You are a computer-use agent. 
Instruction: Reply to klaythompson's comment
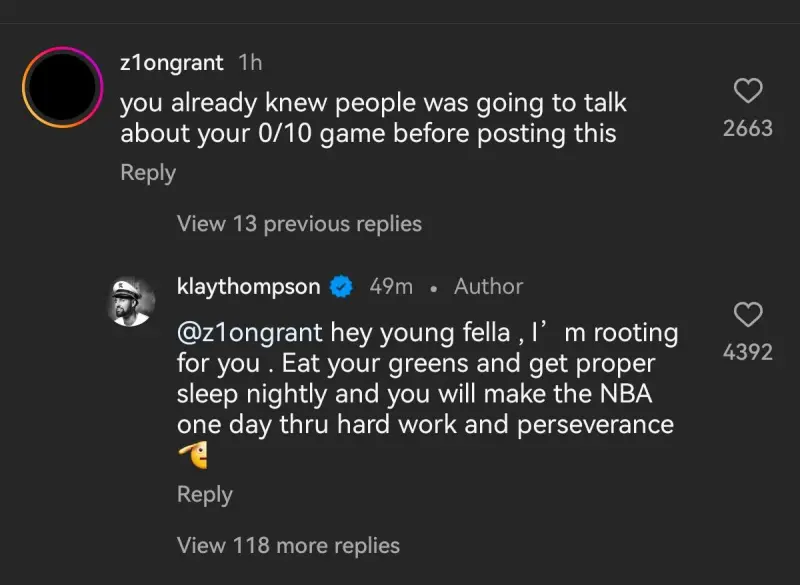point(204,494)
